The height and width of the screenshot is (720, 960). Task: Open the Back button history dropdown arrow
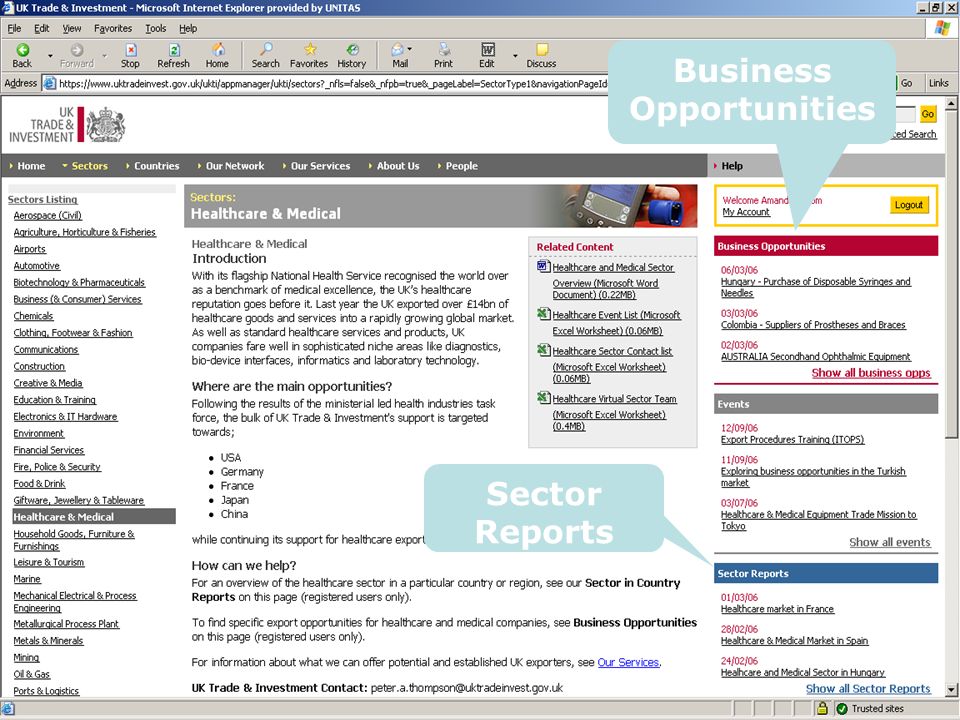(50, 56)
